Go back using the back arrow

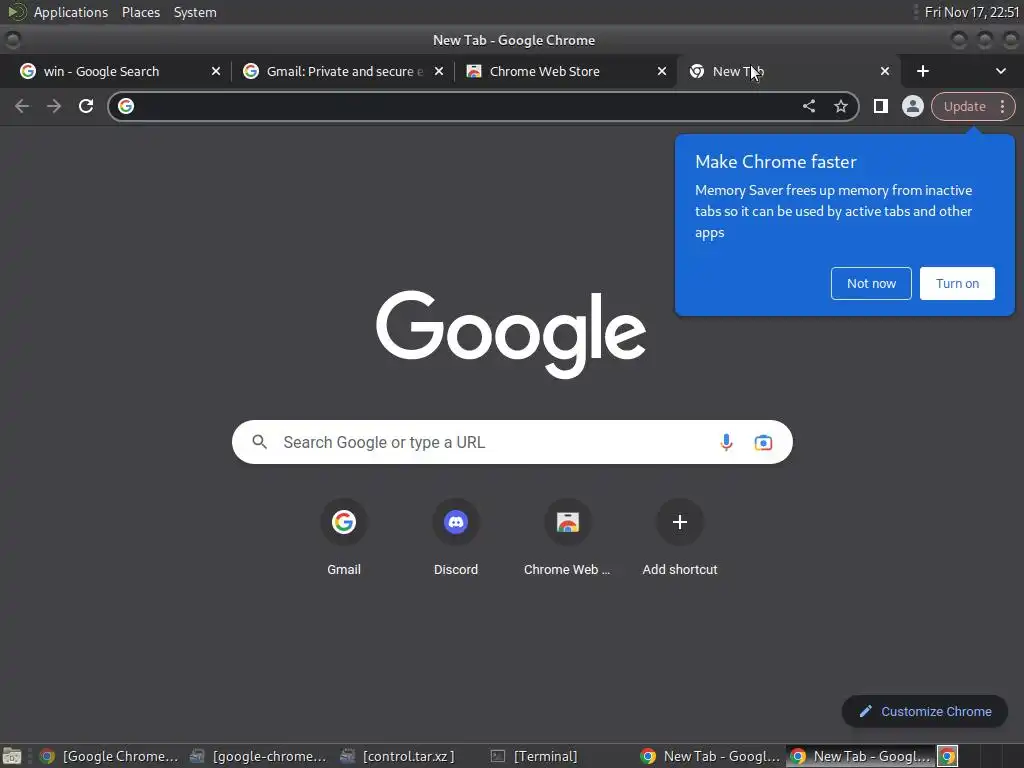(22, 106)
